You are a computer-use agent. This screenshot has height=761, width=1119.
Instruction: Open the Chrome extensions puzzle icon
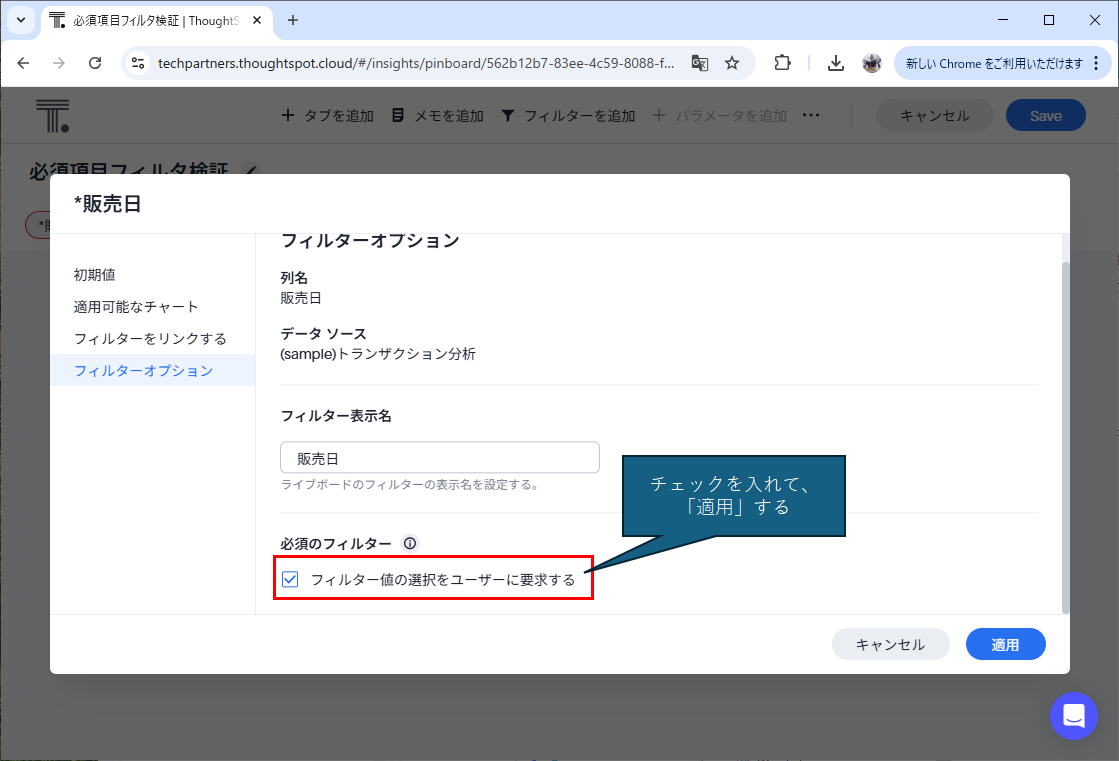(783, 63)
